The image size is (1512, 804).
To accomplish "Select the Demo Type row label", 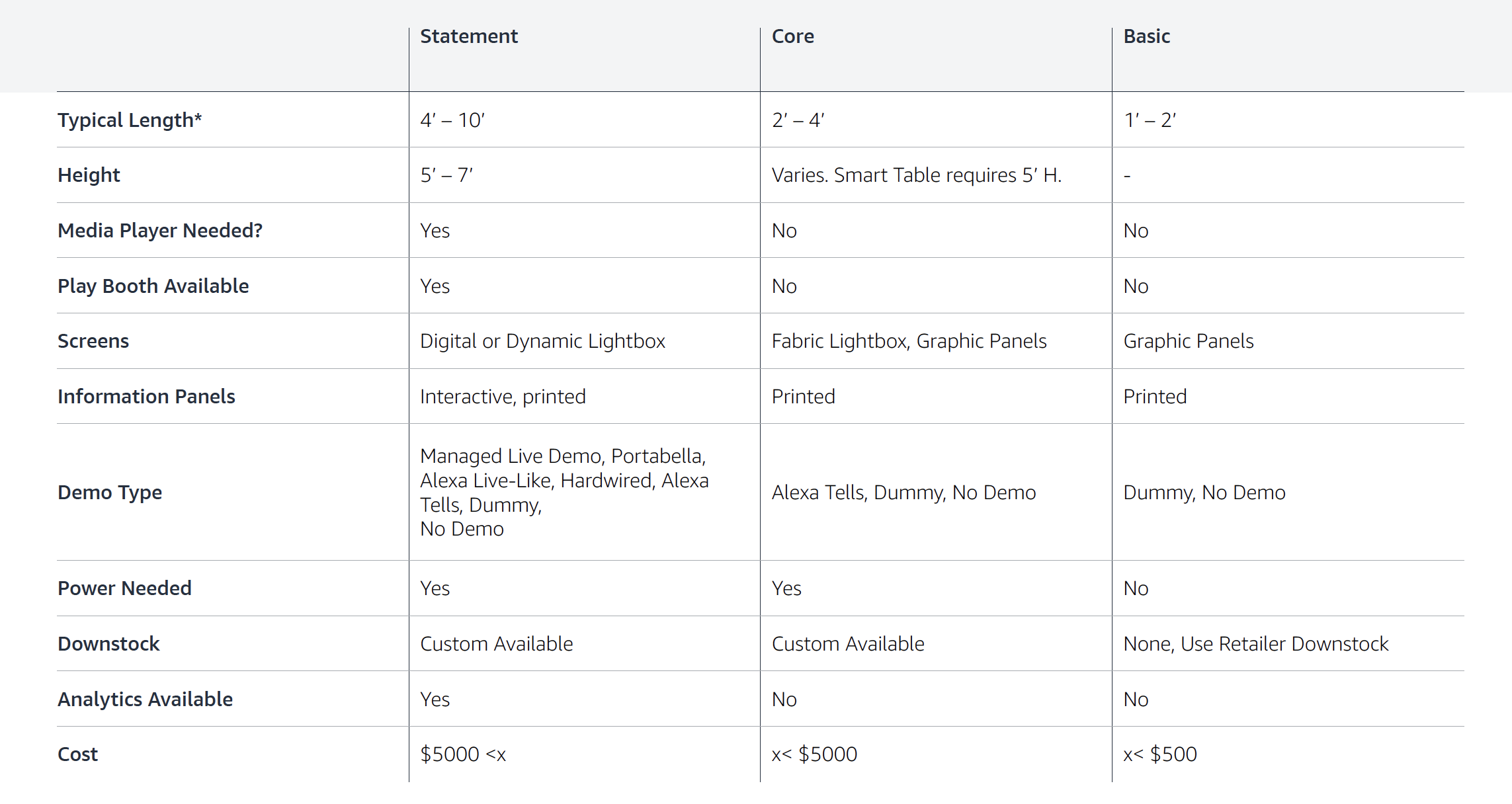I will click(x=110, y=493).
